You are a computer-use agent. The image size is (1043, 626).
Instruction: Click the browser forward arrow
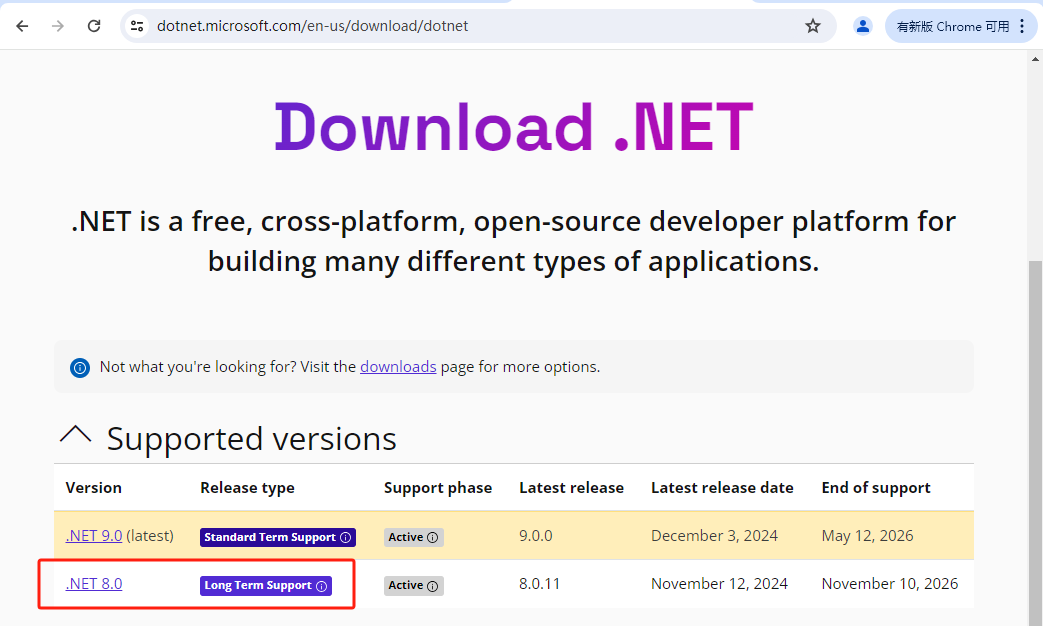pyautogui.click(x=58, y=26)
